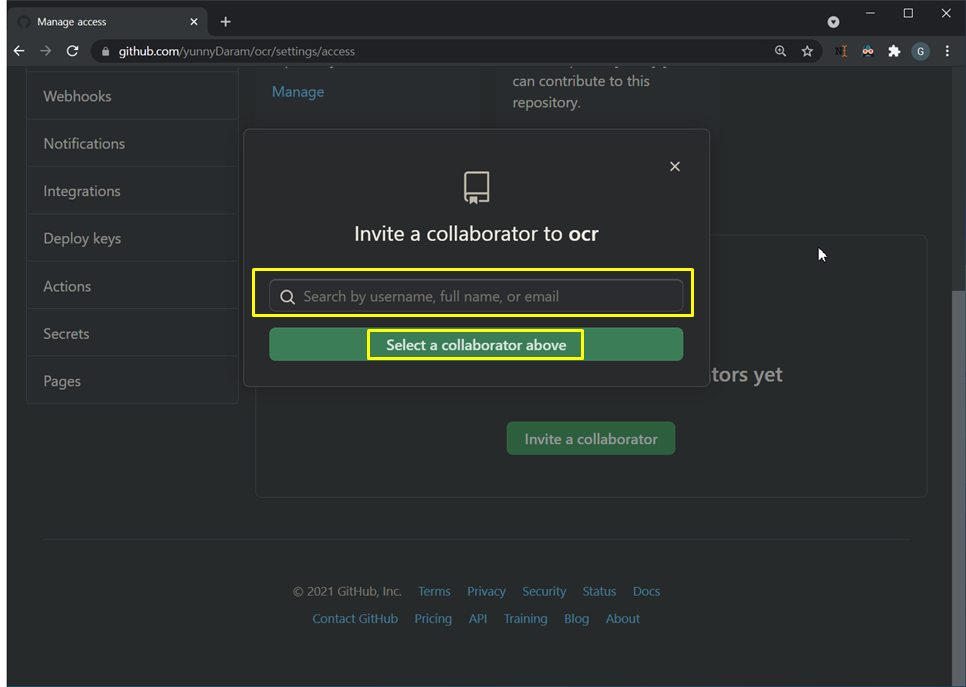Open the Docs footer link
The image size is (966, 687).
[x=646, y=591]
